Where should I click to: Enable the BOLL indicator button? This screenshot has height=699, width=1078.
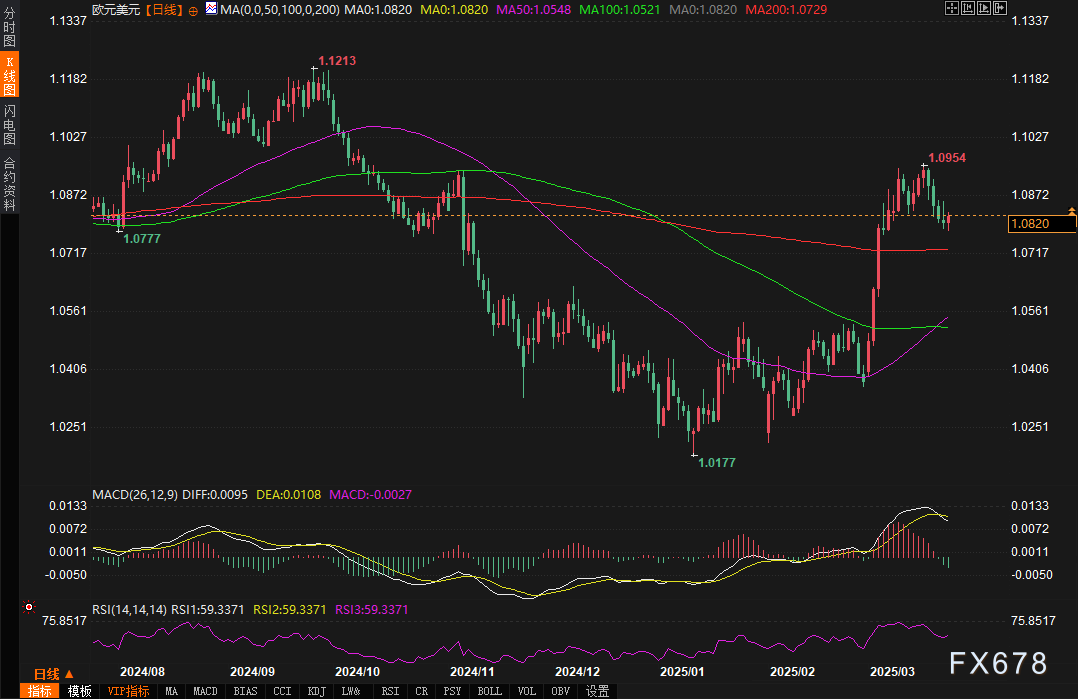[x=489, y=691]
